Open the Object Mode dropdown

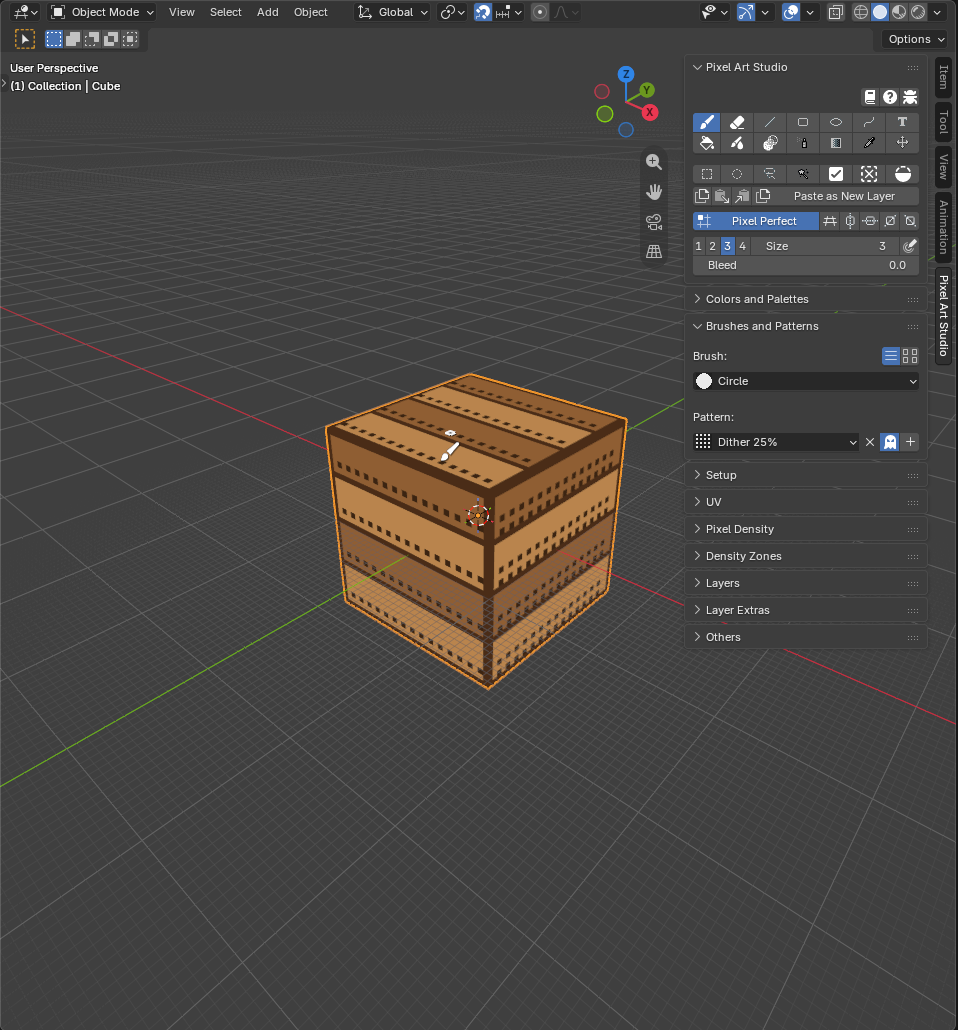coord(103,12)
